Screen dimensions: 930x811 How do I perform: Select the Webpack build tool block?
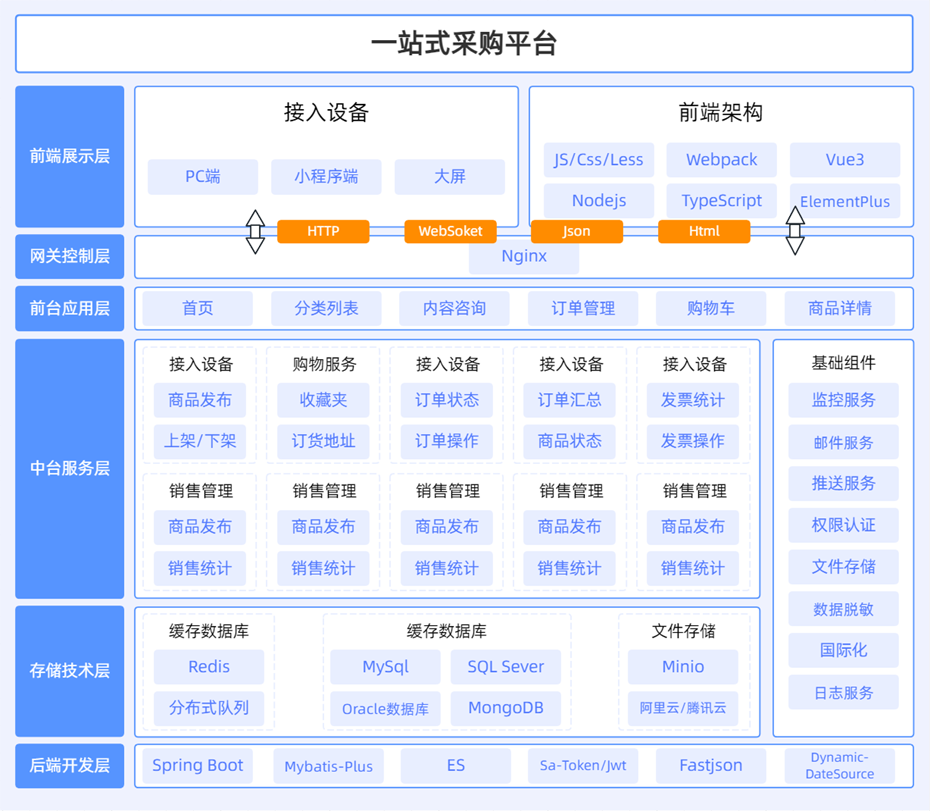pyautogui.click(x=721, y=160)
